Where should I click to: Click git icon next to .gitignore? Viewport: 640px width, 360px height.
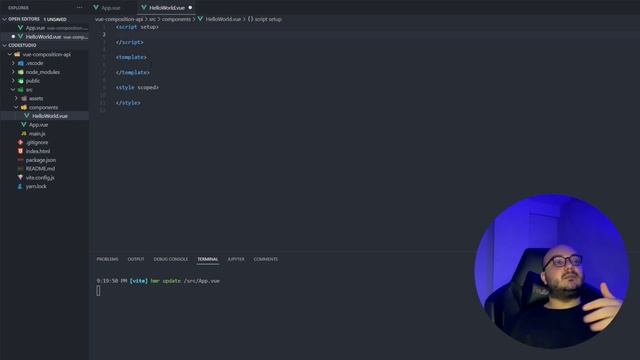(x=20, y=142)
